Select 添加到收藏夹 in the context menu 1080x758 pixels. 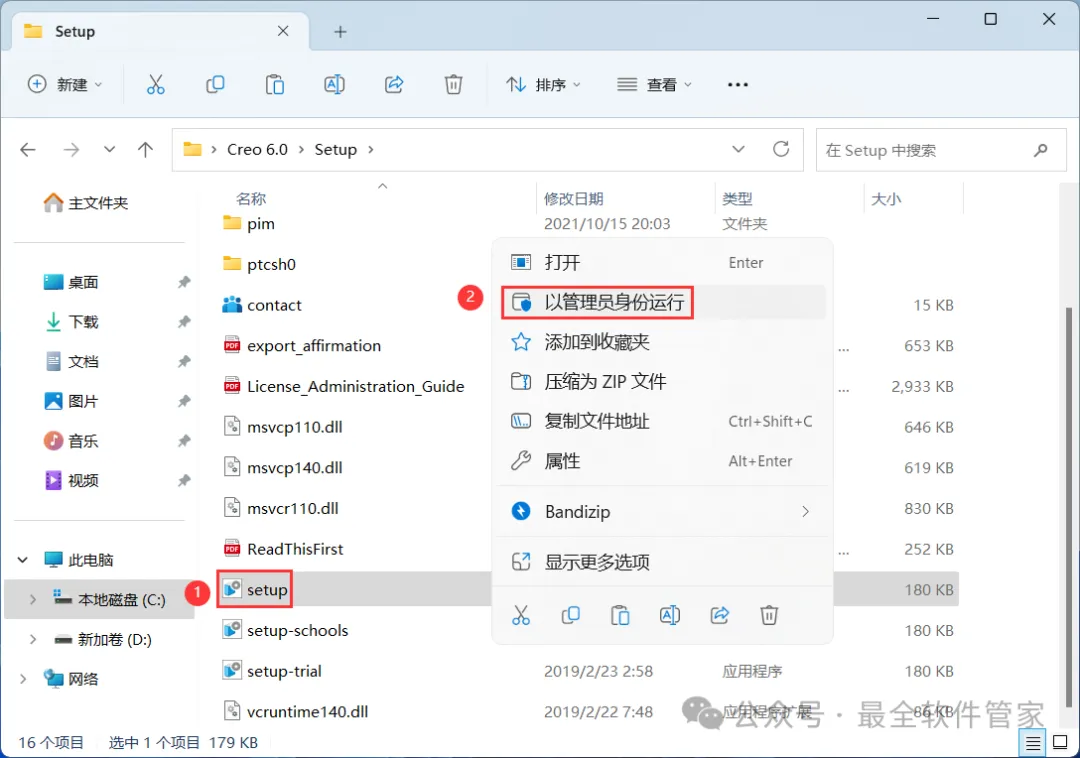[x=661, y=342]
